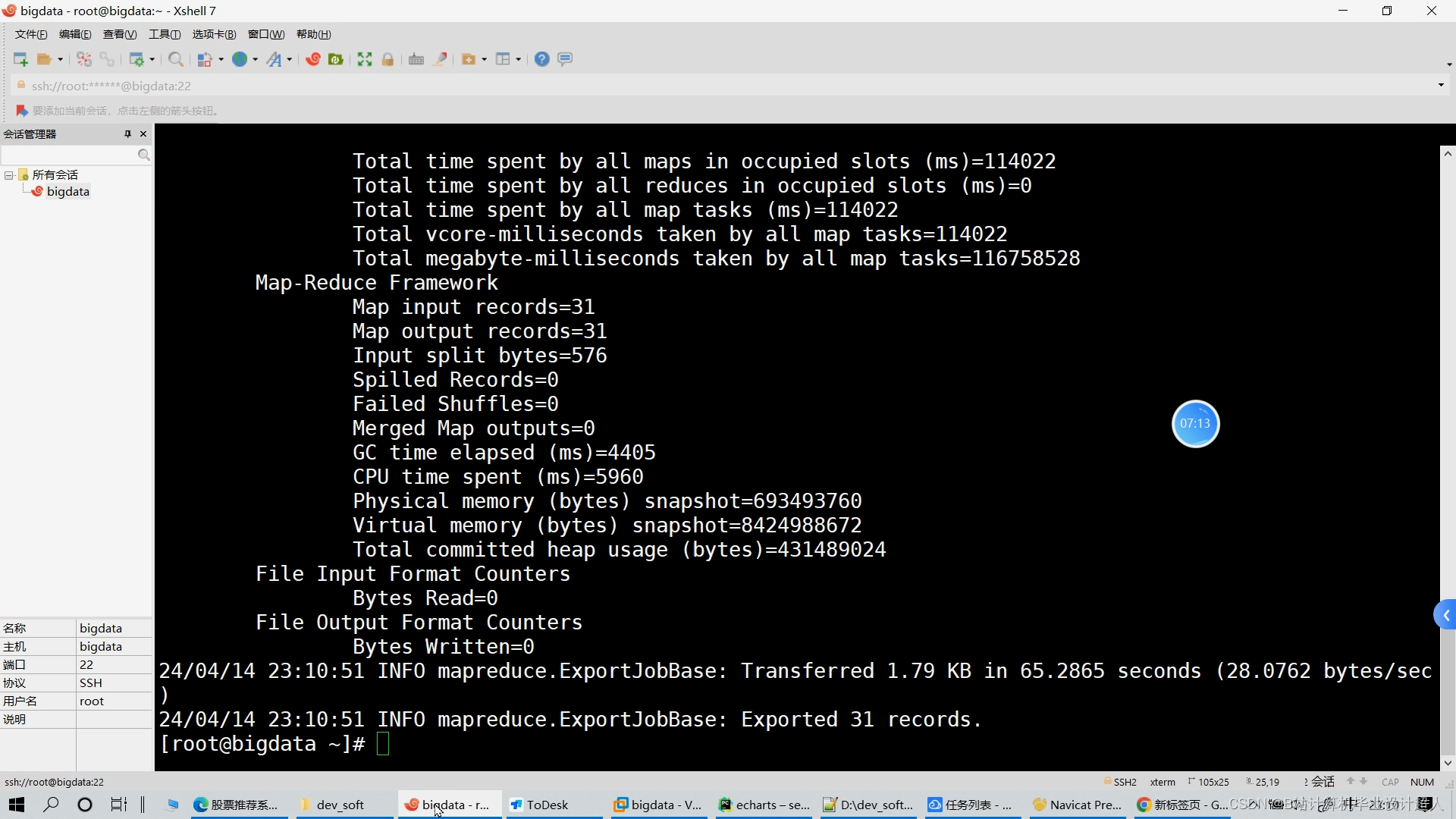
Task: Open the font style dropdown arrow
Action: click(x=290, y=59)
